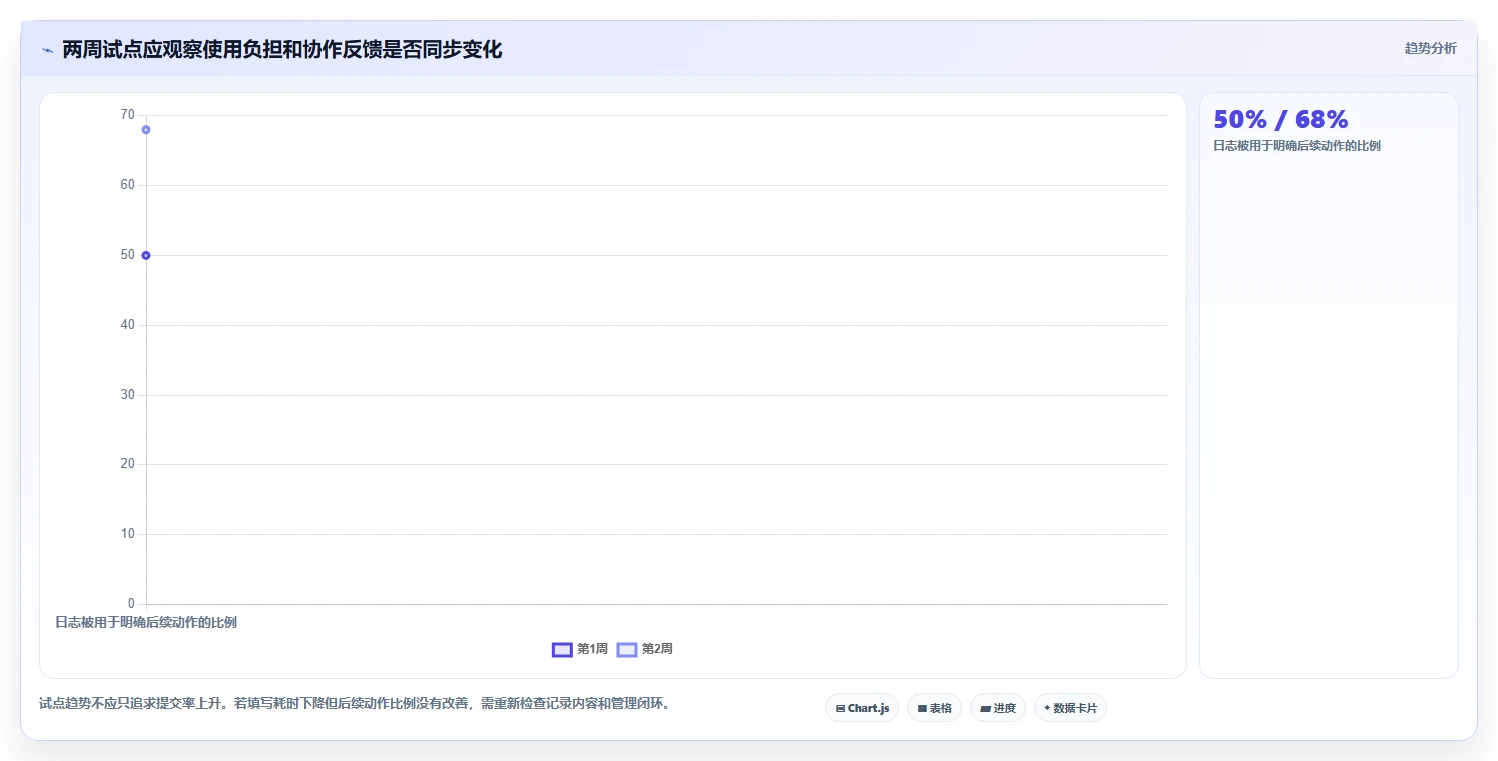Select the week 2 data point at 68
This screenshot has width=1498, height=761.
[x=146, y=130]
